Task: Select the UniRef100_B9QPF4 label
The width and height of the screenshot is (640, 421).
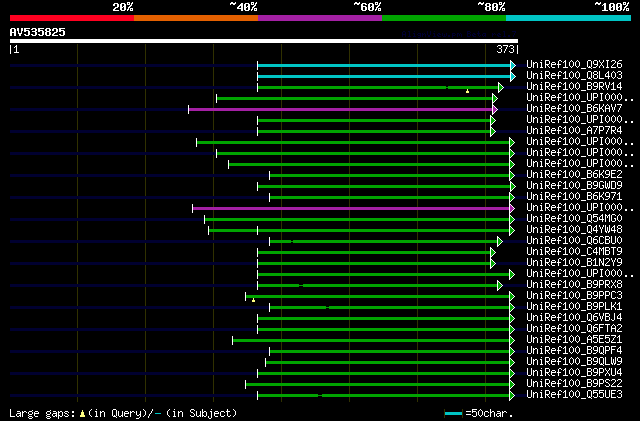Action: 574,350
